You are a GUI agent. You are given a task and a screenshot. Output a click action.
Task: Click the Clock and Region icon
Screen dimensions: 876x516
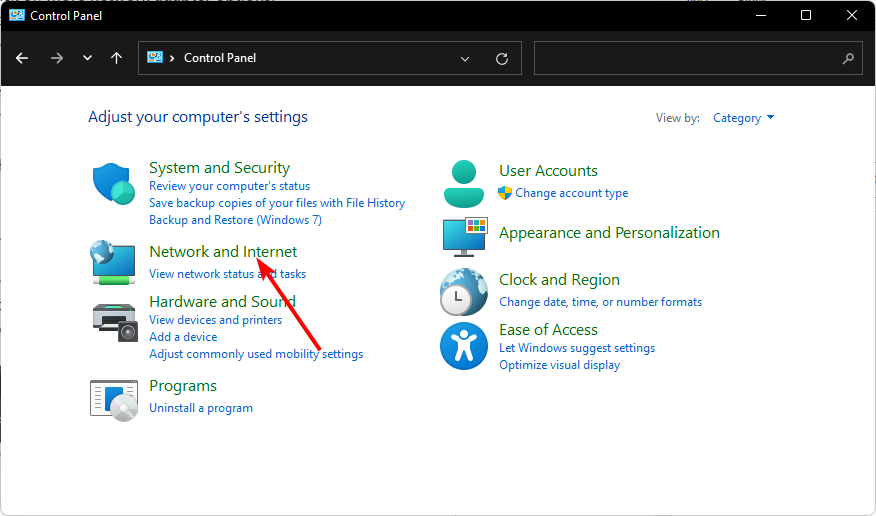coord(464,292)
